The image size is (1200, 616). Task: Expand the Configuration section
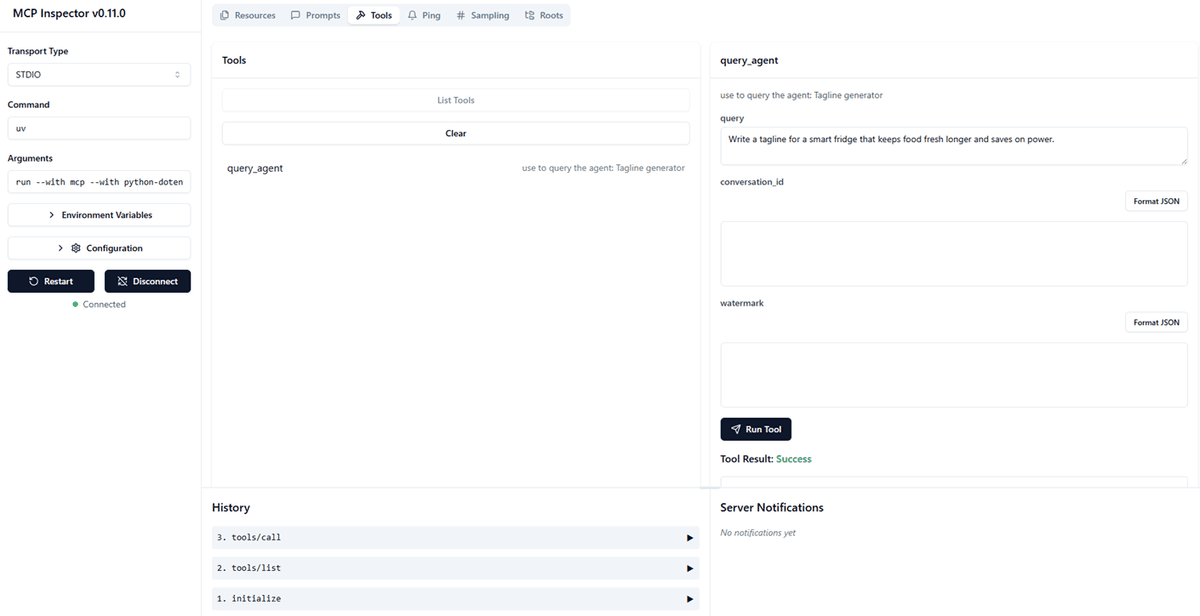coord(99,248)
